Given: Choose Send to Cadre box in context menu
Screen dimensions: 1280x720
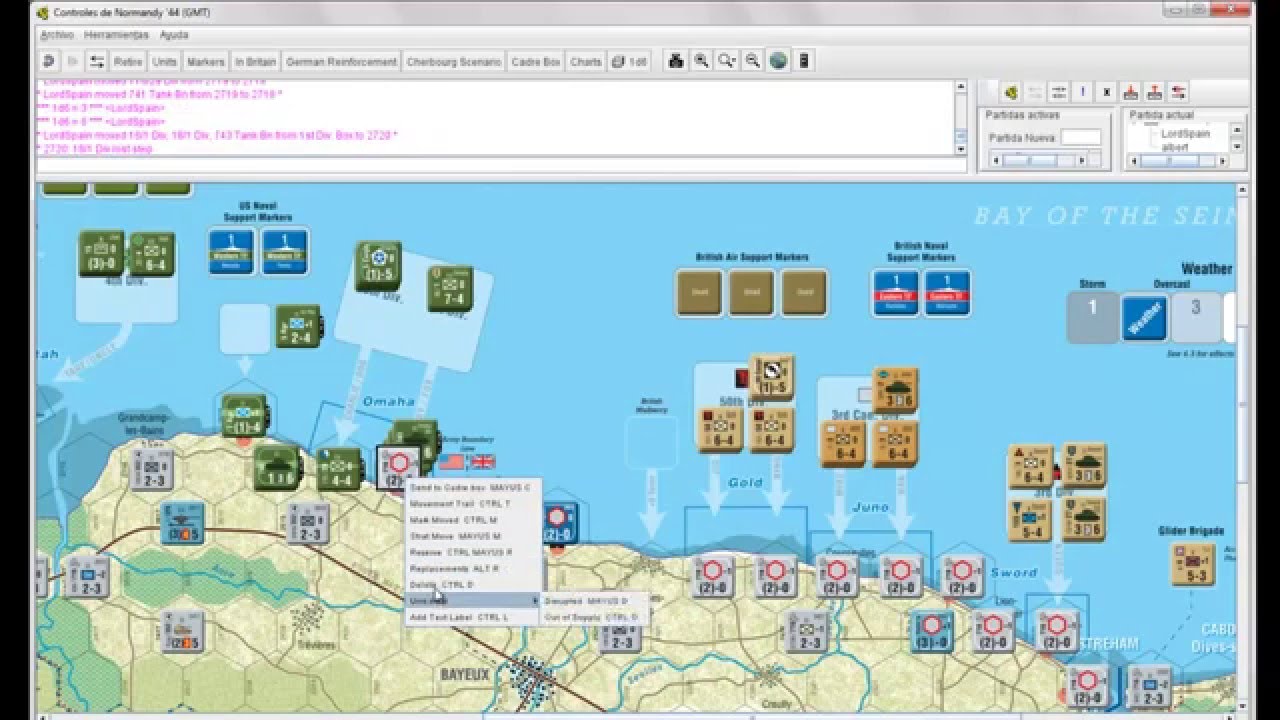Looking at the screenshot, I should pos(472,487).
